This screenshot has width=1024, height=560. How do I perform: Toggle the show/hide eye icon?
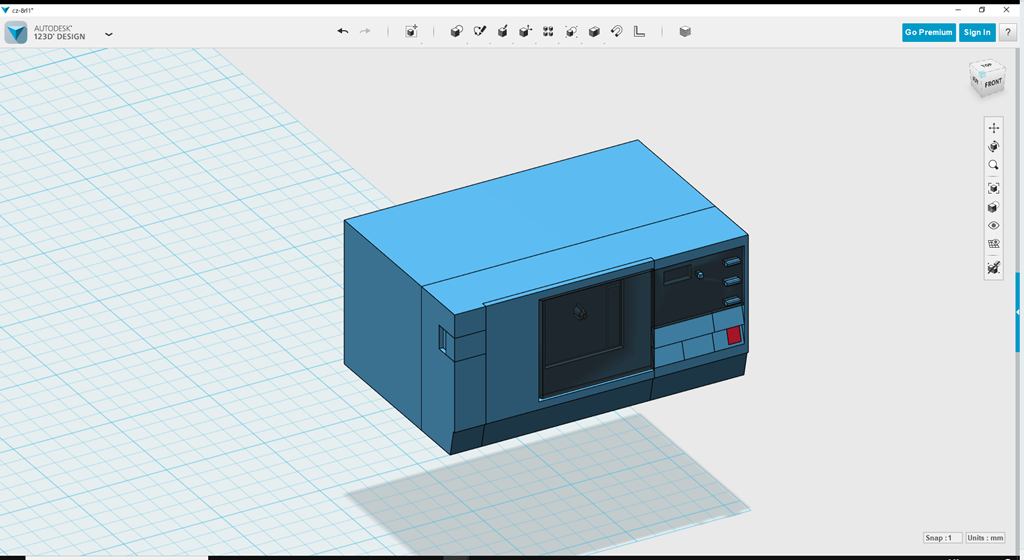(x=993, y=226)
